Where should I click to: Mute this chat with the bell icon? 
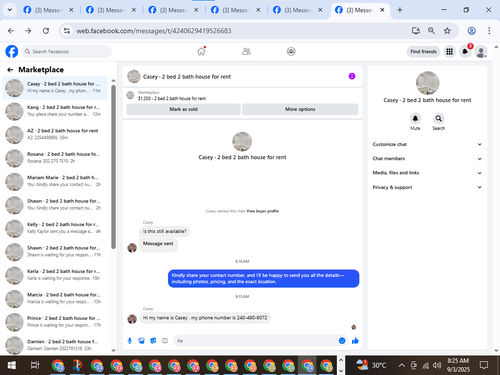pos(415,118)
